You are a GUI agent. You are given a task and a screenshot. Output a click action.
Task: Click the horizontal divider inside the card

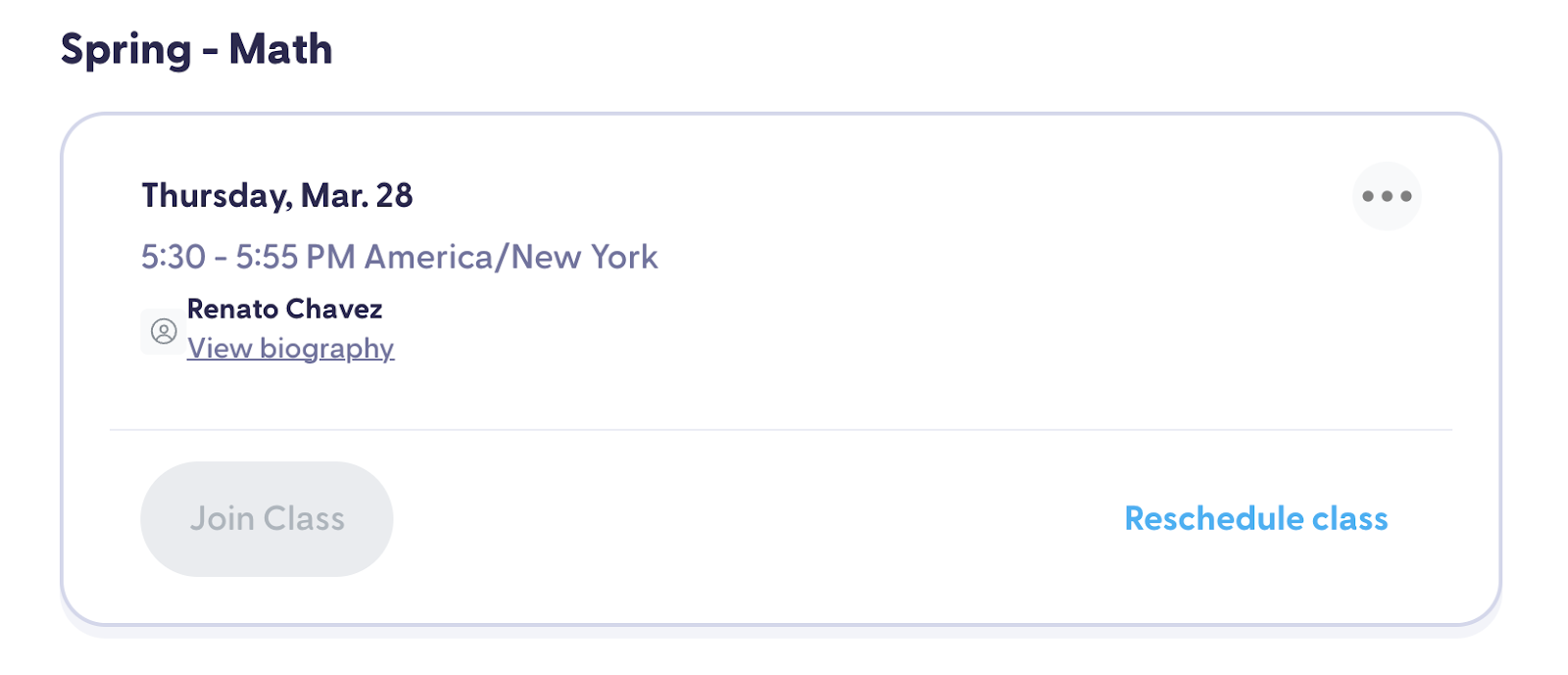coord(780,429)
